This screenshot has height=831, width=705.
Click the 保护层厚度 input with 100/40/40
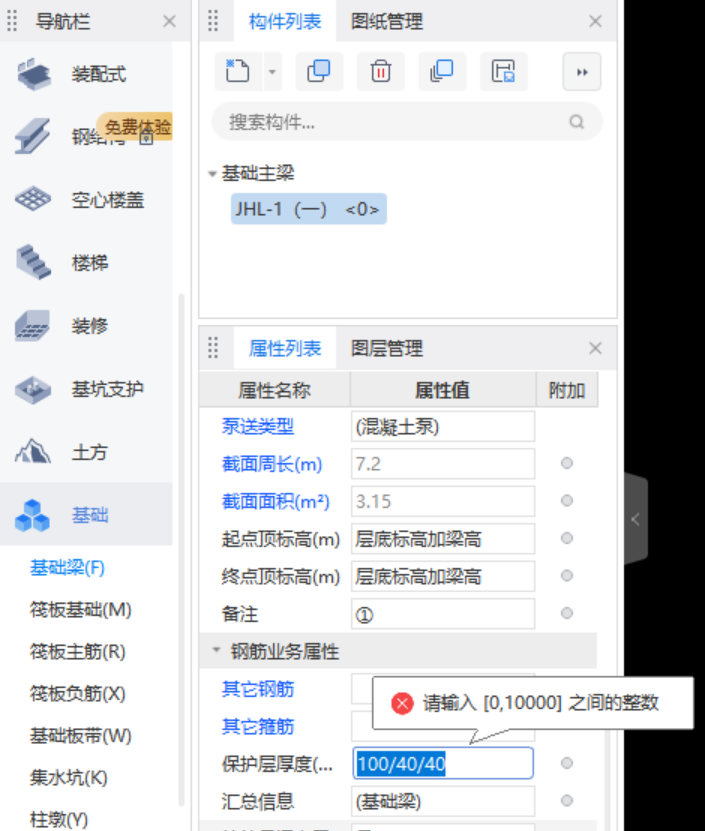pos(443,763)
